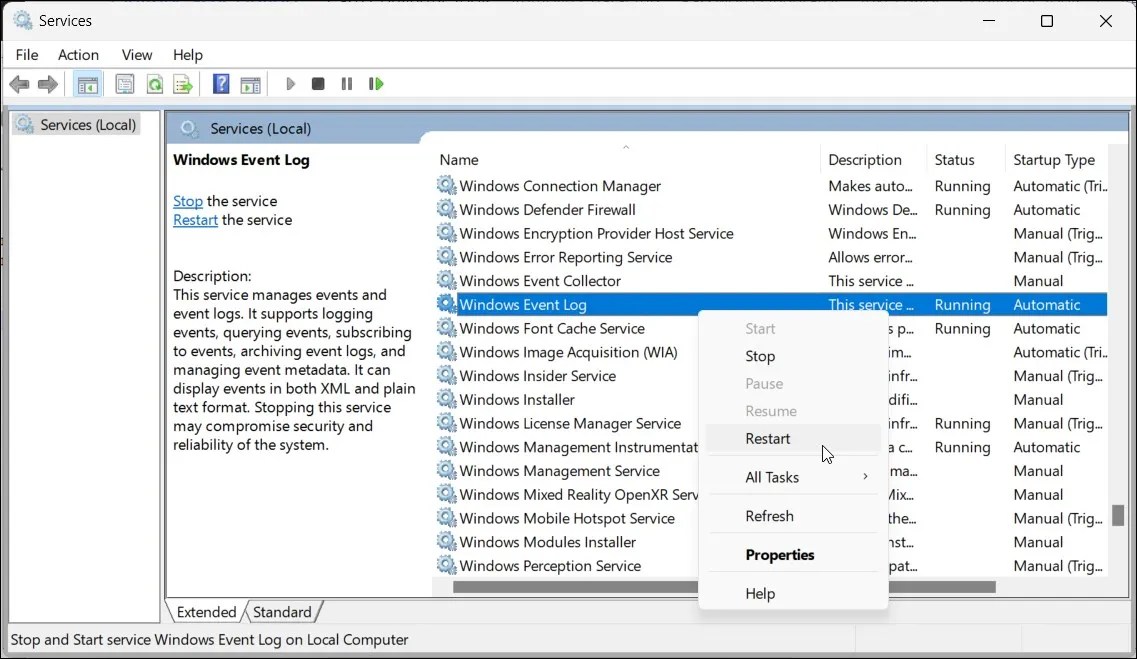
Task: Click the Restart service link
Action: [x=195, y=220]
